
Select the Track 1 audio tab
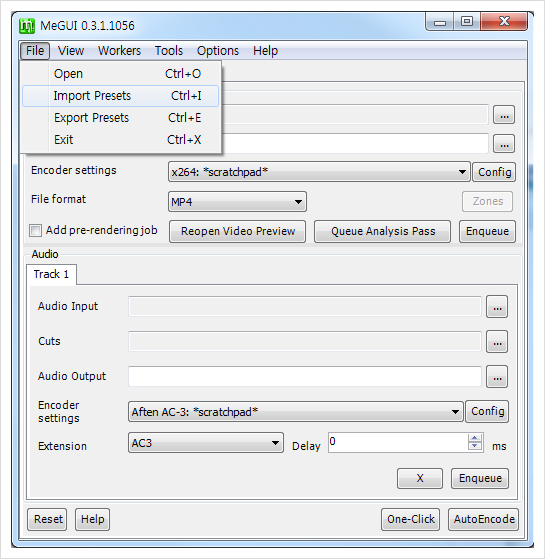pos(51,274)
